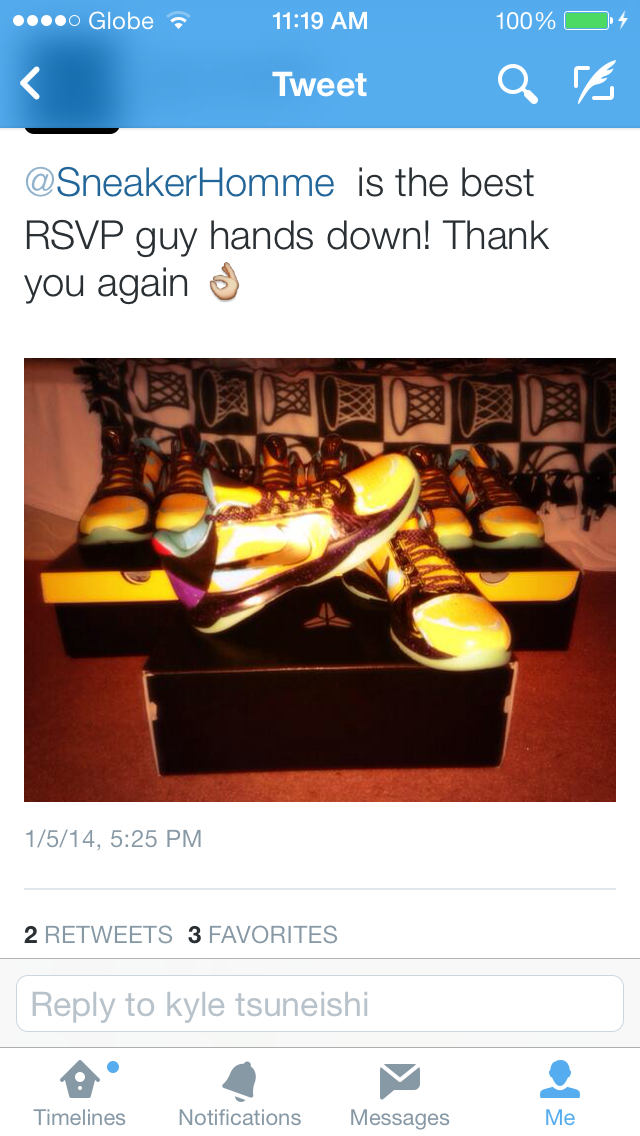The image size is (640, 1136).
Task: Tap the 11:19 AM status bar clock
Action: click(x=320, y=21)
